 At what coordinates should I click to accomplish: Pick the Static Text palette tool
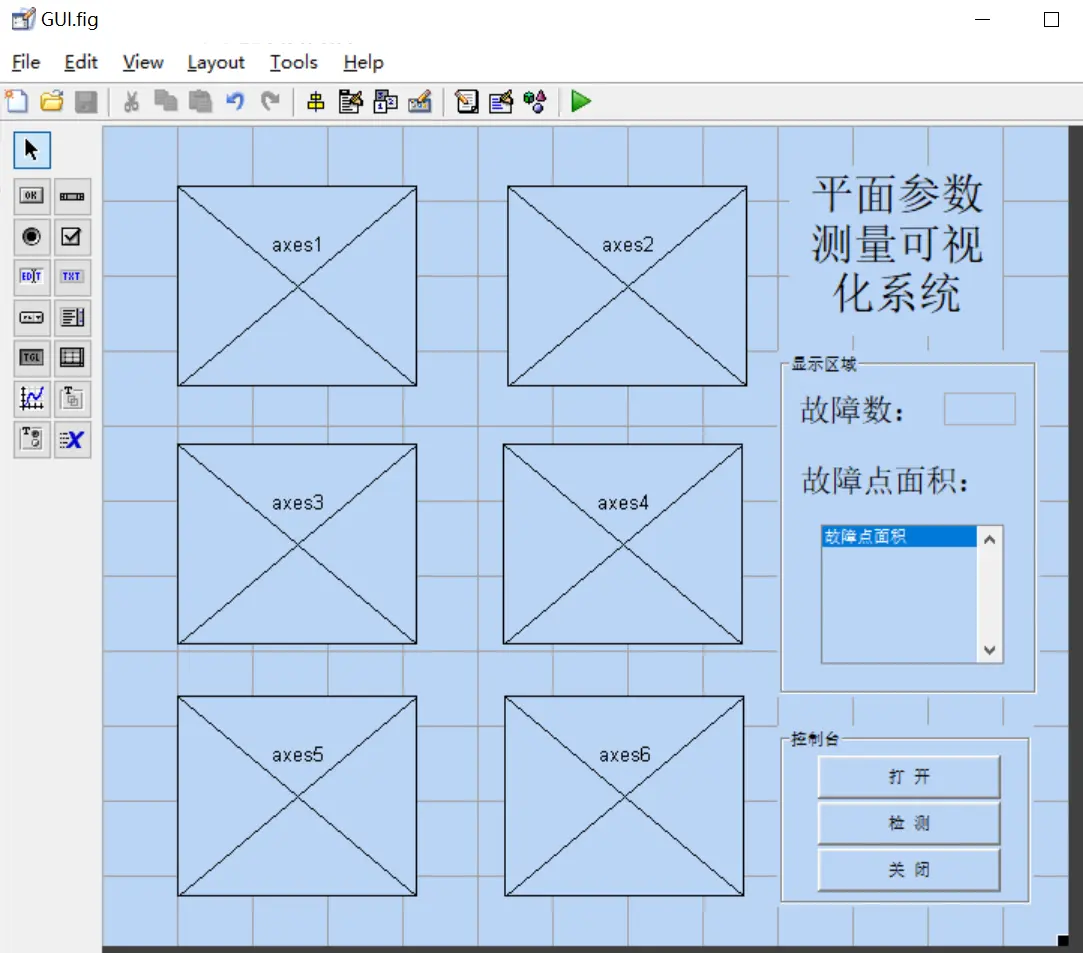pyautogui.click(x=72, y=277)
